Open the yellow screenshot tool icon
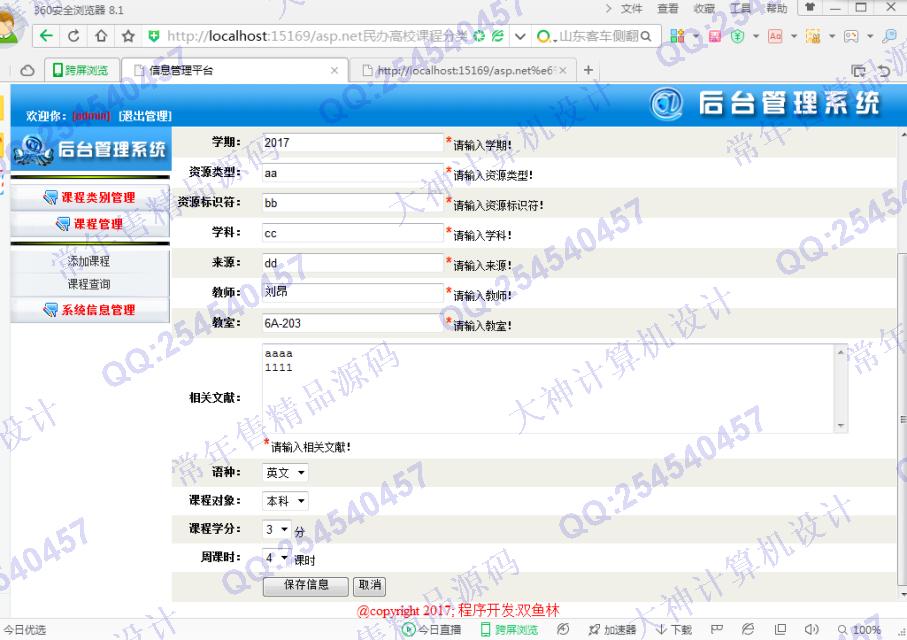 (x=813, y=36)
